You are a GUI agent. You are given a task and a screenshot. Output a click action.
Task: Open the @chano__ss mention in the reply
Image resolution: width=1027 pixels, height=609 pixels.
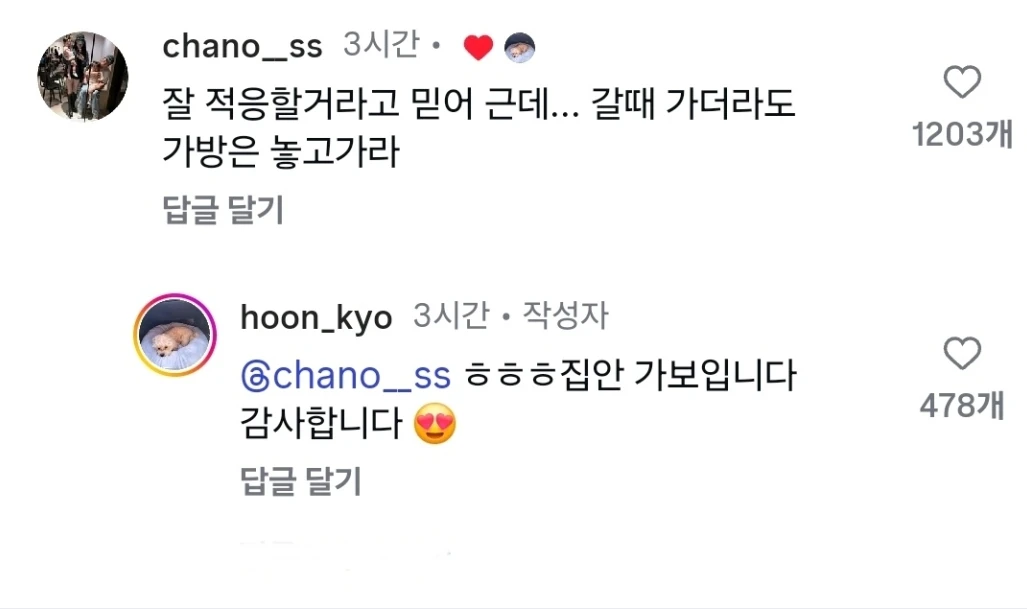click(x=362, y=377)
